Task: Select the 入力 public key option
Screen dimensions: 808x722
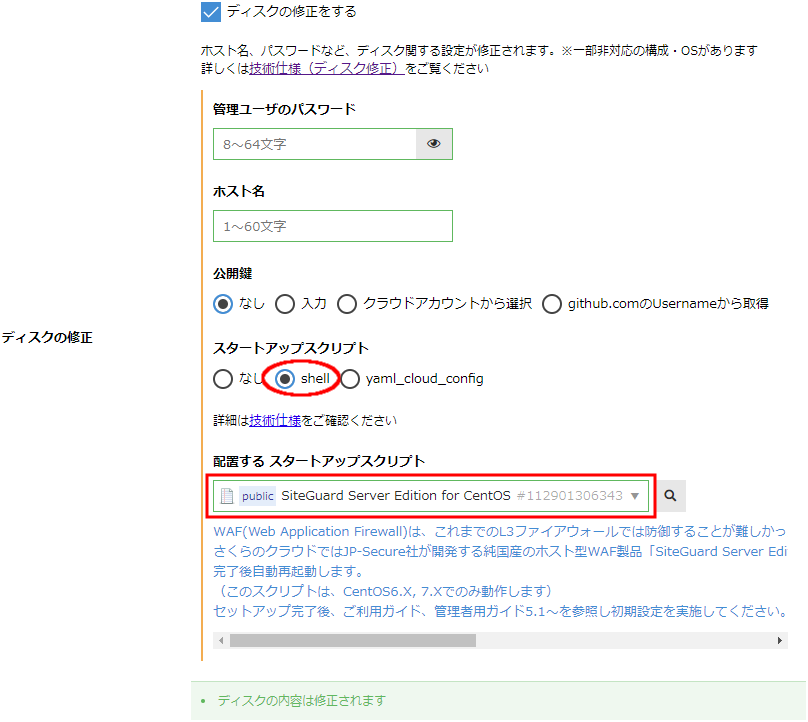Action: point(284,304)
